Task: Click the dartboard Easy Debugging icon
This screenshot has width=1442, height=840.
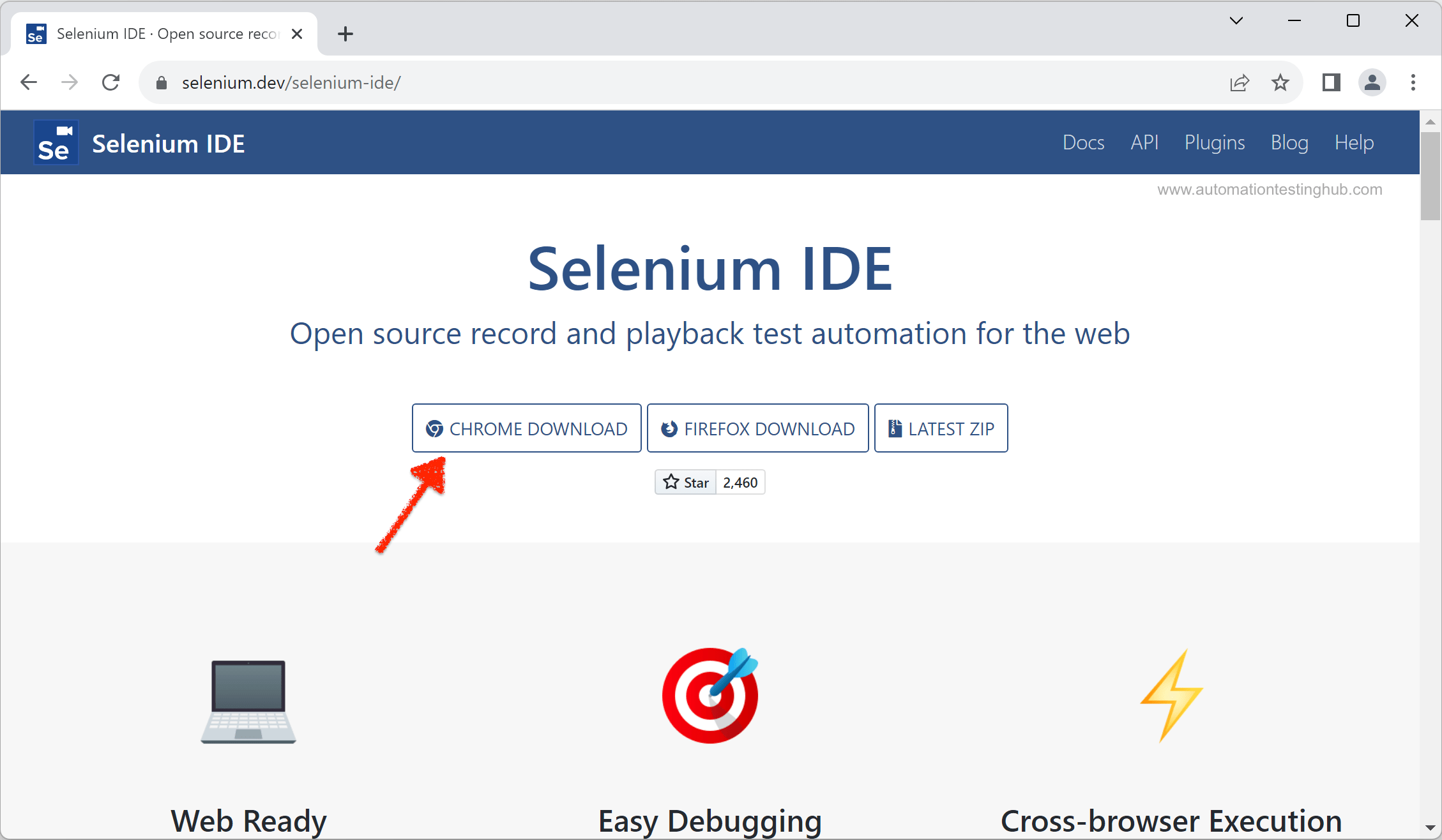Action: click(710, 696)
